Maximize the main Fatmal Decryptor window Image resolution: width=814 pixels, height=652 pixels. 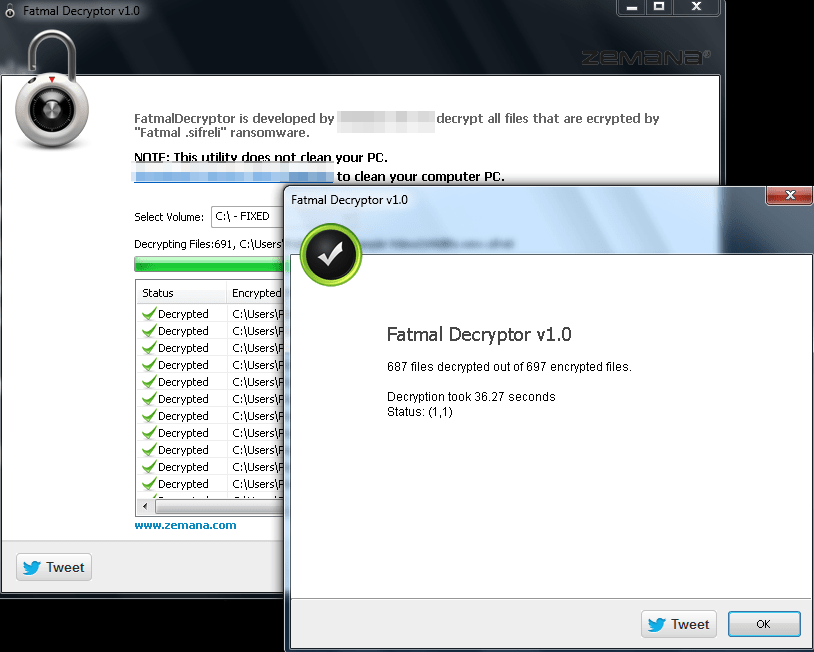coord(659,8)
